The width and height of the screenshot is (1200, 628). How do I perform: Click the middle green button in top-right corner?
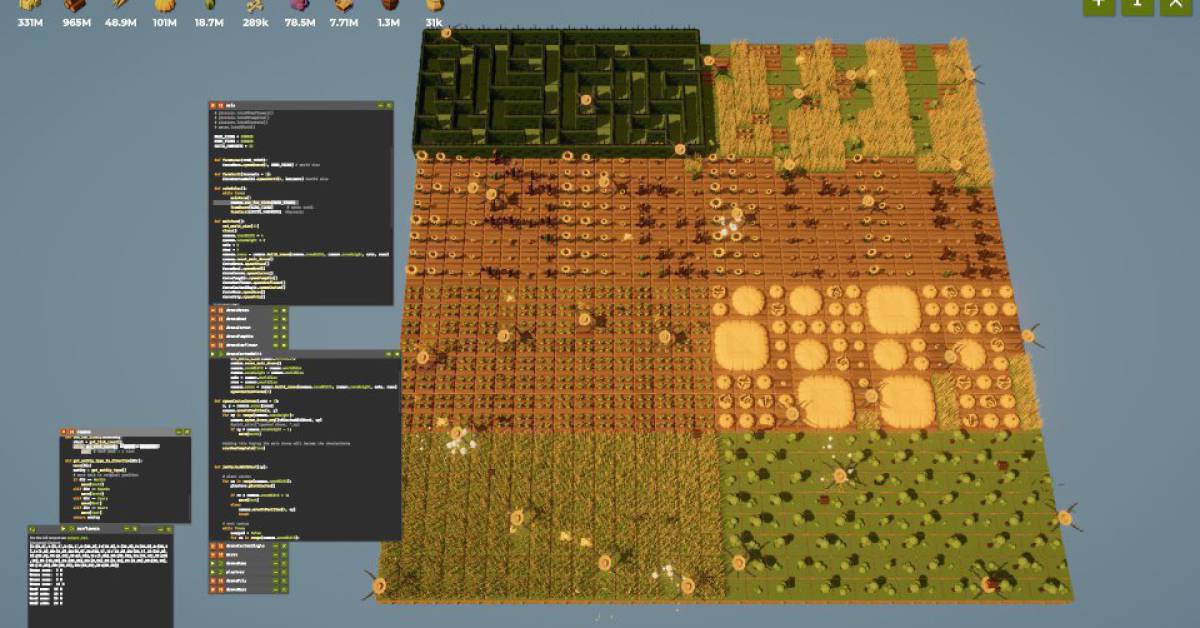point(1136,5)
